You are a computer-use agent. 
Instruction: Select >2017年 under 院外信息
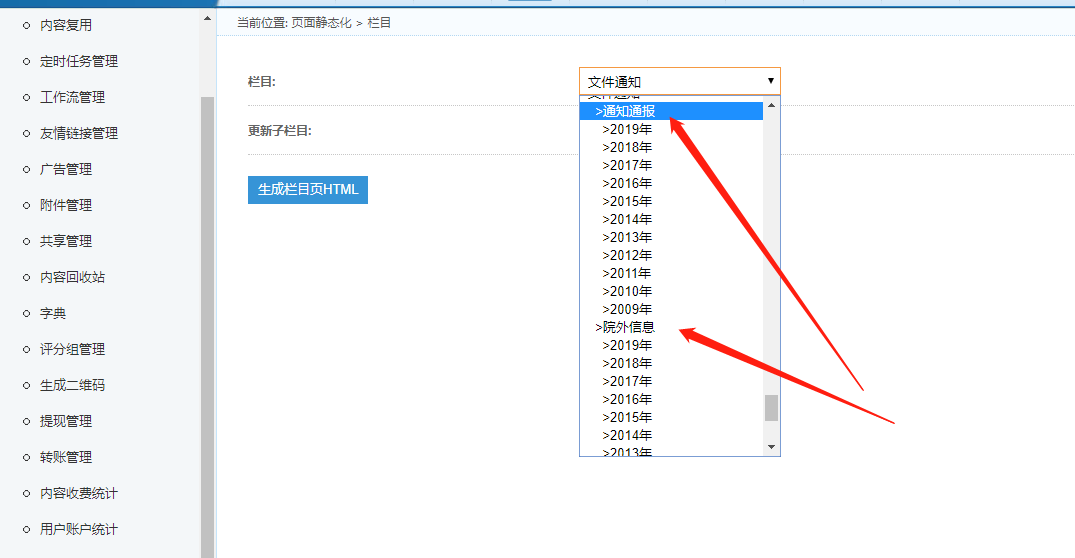671,381
